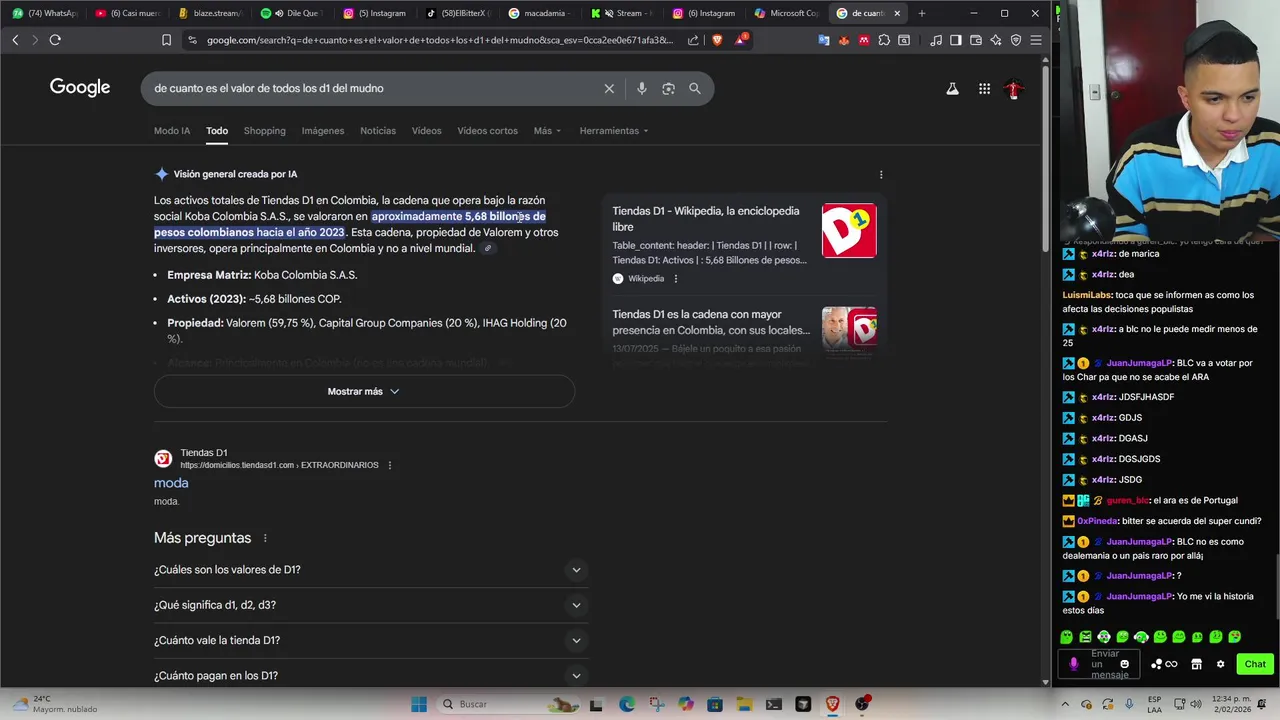
Task: Select the Imágenes results tab
Action: [323, 131]
